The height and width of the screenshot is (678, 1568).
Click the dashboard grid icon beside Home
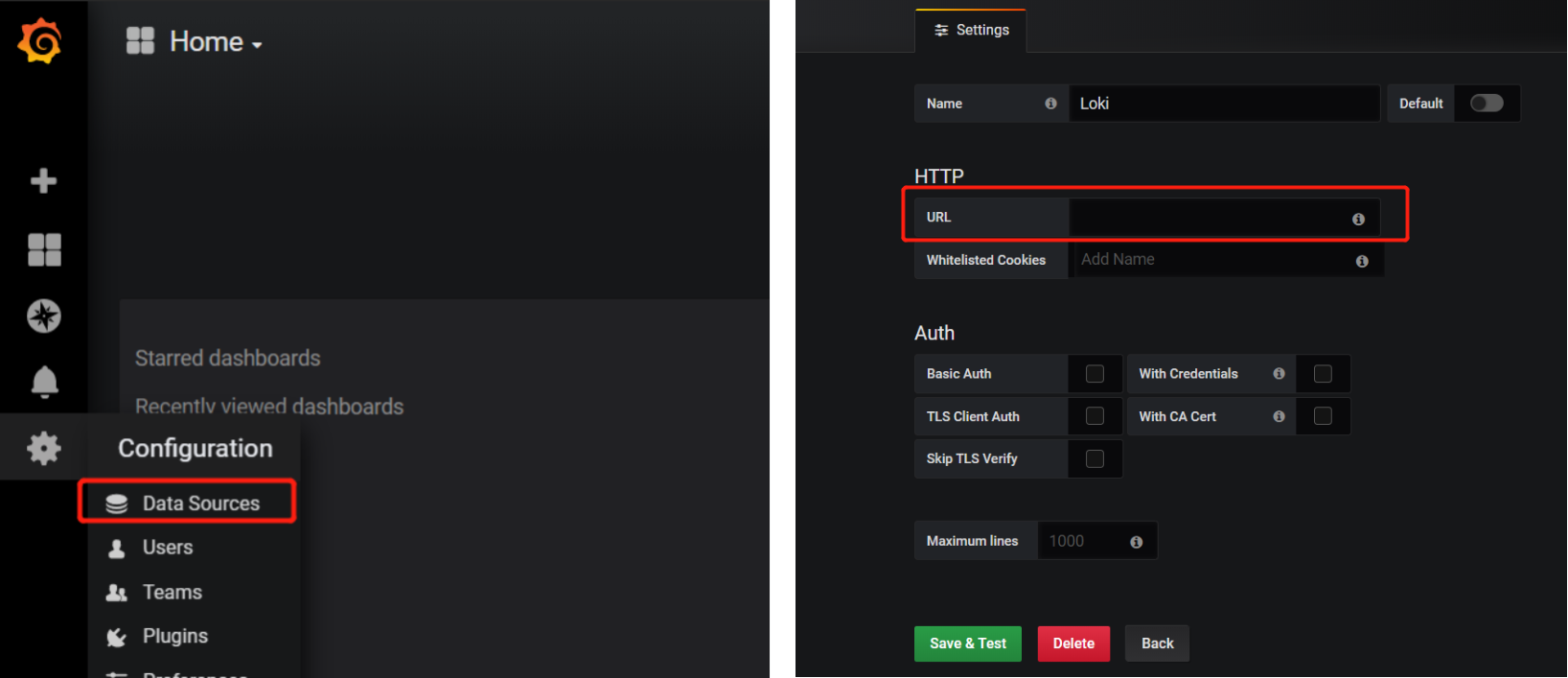pyautogui.click(x=140, y=40)
